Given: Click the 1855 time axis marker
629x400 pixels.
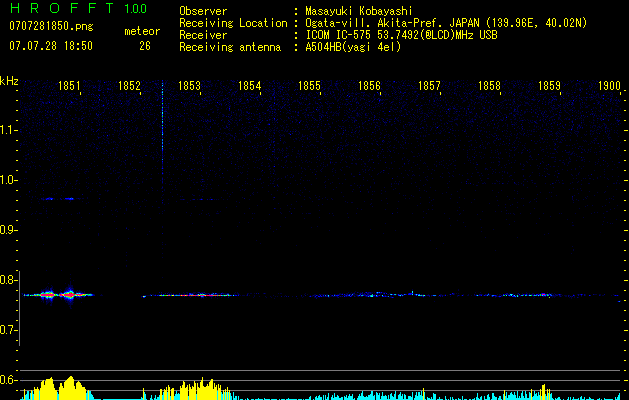Looking at the screenshot, I should click(309, 86).
